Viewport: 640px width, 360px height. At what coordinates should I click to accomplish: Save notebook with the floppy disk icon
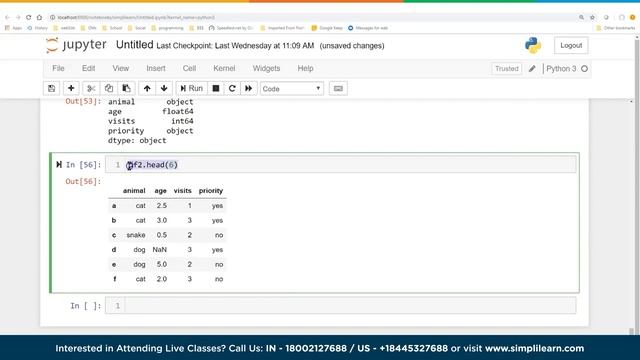51,89
